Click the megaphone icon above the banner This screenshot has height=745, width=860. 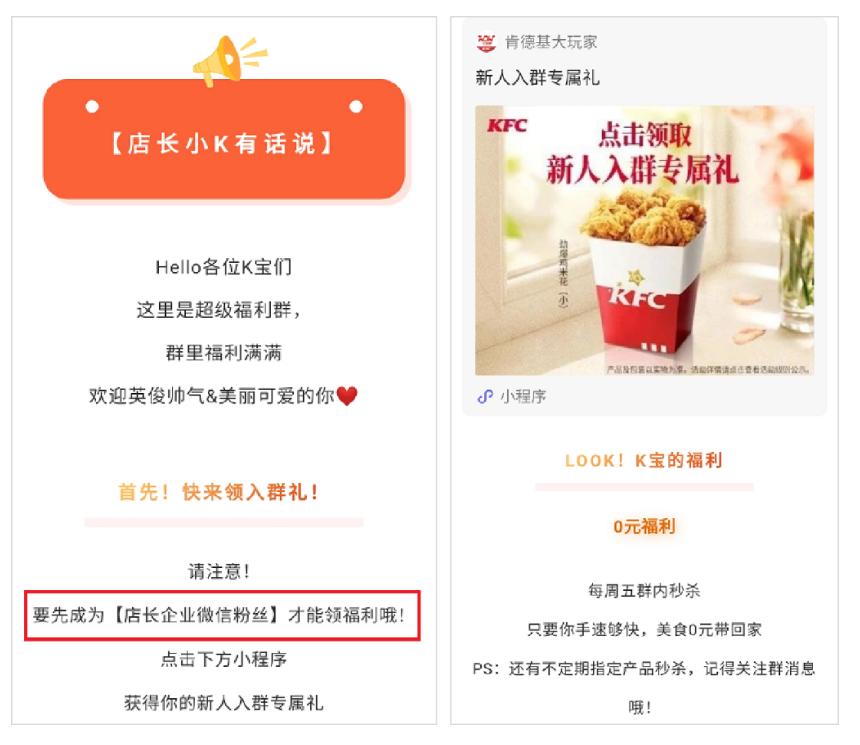pos(229,60)
